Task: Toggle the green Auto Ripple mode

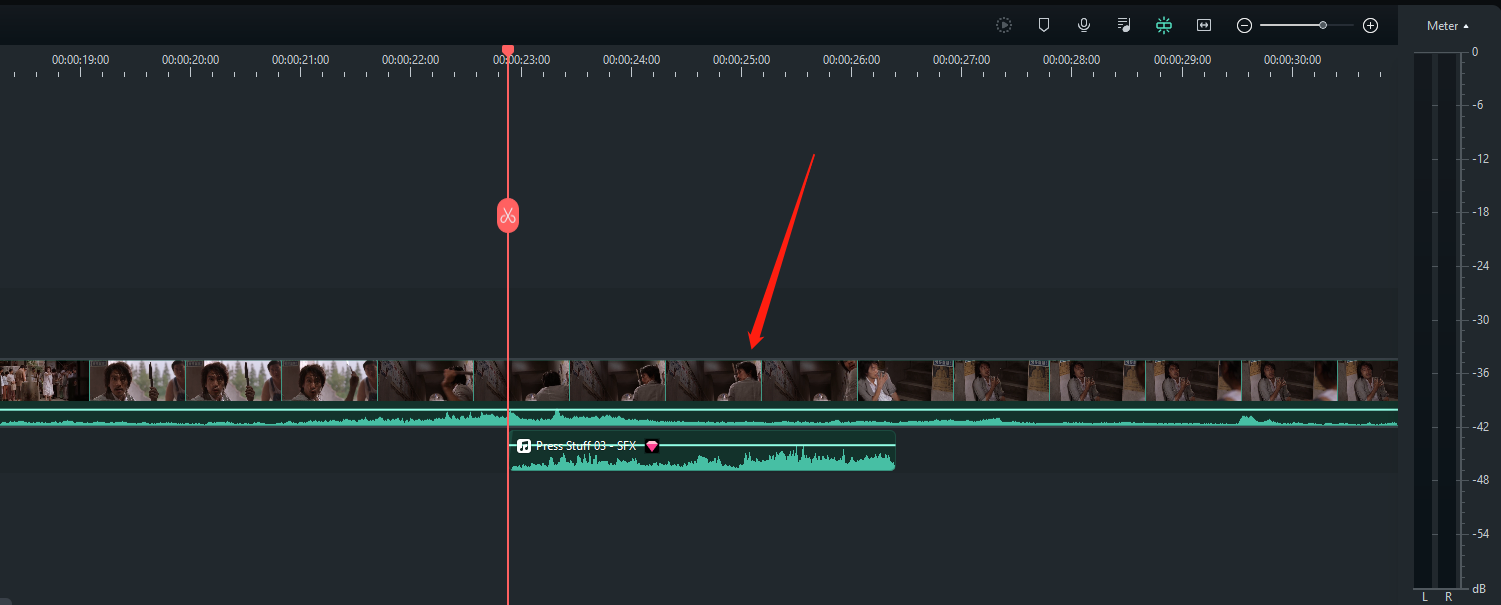Action: click(1164, 25)
